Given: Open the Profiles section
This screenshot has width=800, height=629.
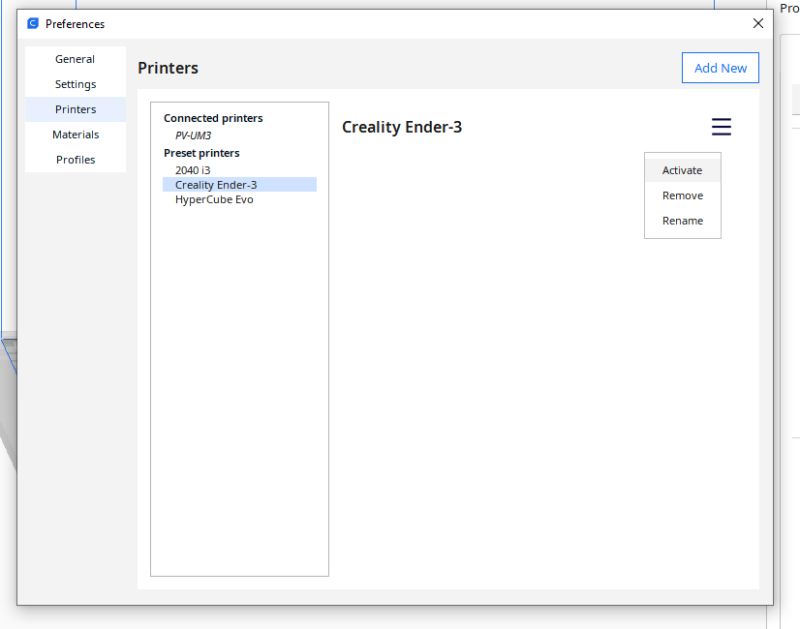Looking at the screenshot, I should click(74, 159).
